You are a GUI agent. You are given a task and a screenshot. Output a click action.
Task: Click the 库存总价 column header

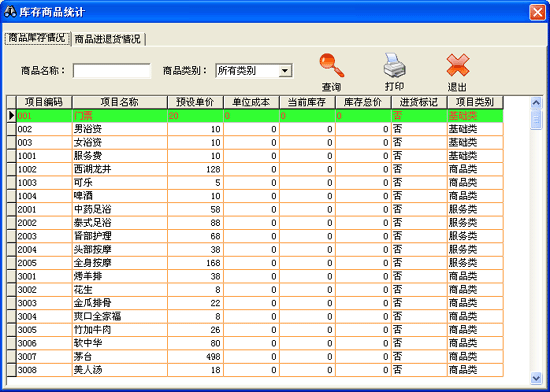click(363, 102)
